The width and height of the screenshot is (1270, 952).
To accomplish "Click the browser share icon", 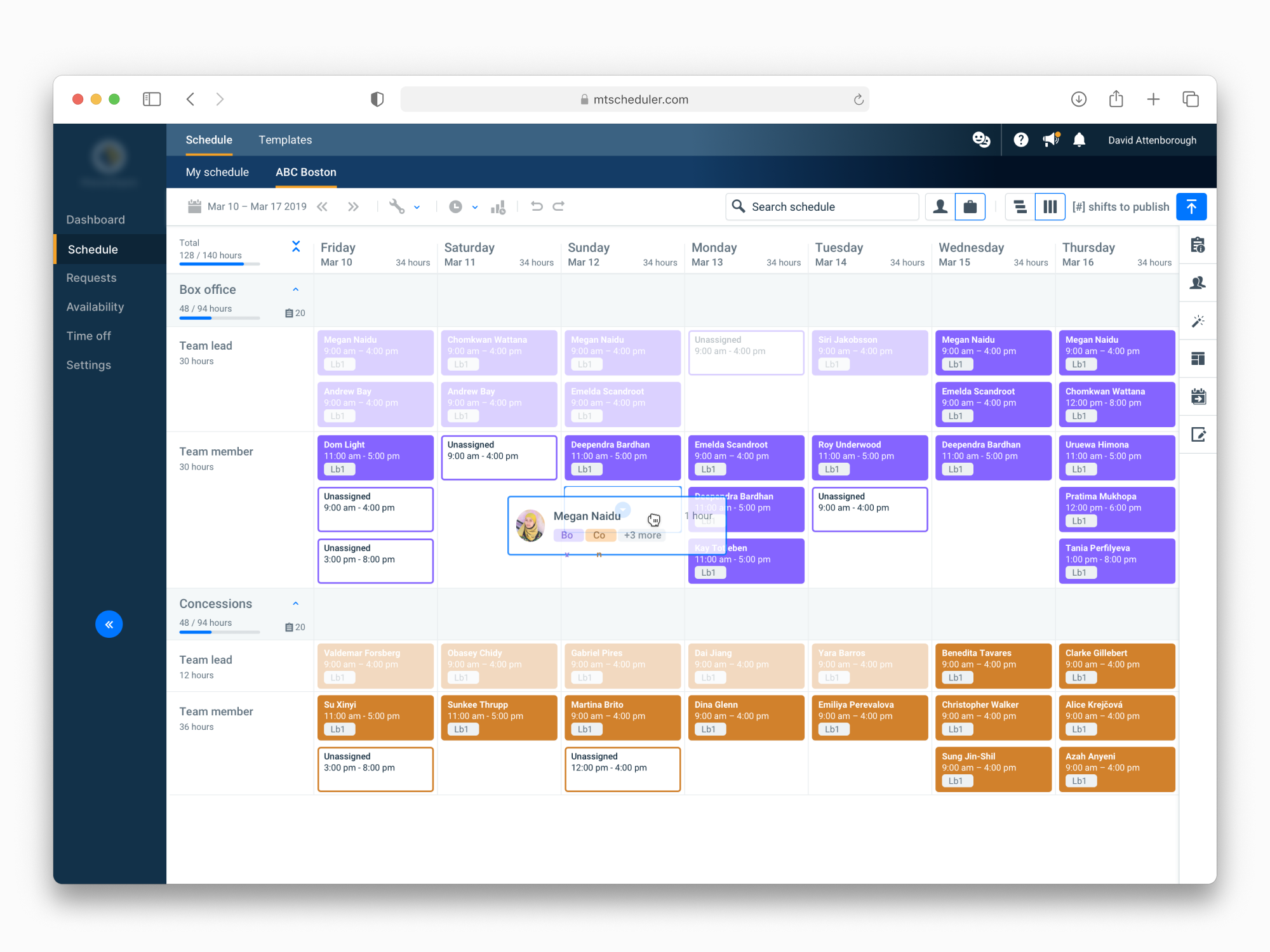I will coord(1116,99).
